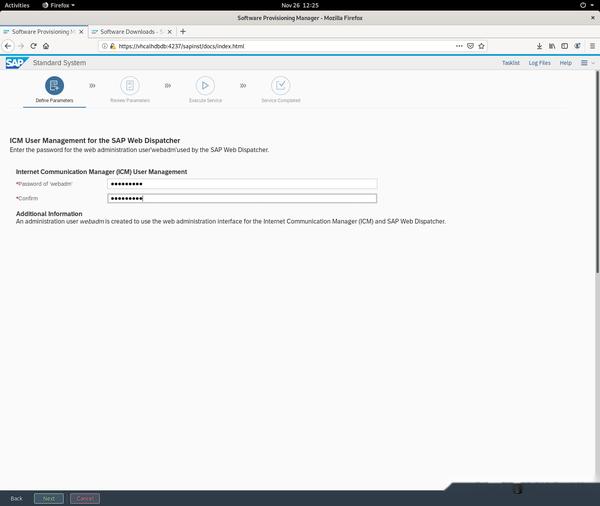Screen dimensions: 600x506
Task: Open the Pocket save icon in address bar
Action: point(470,46)
